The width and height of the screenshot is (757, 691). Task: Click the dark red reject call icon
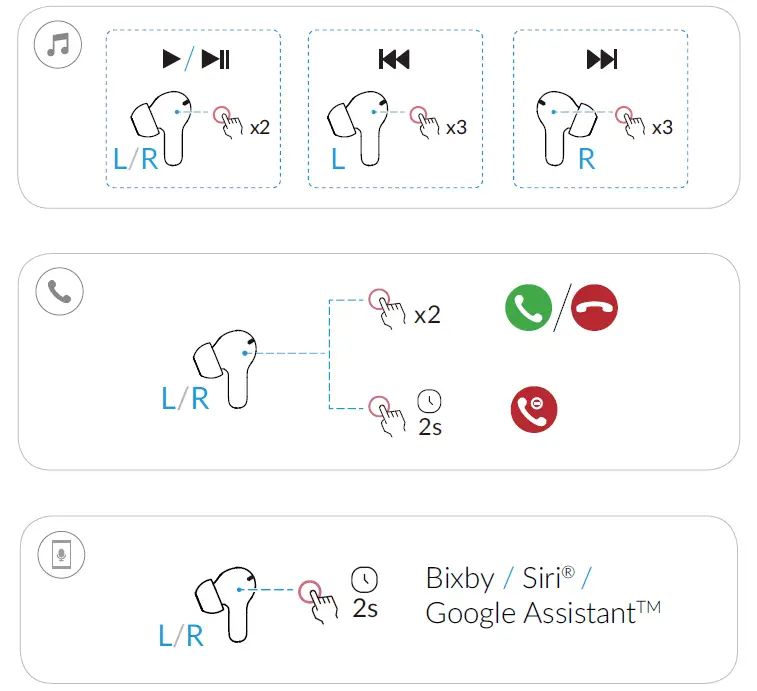point(534,409)
